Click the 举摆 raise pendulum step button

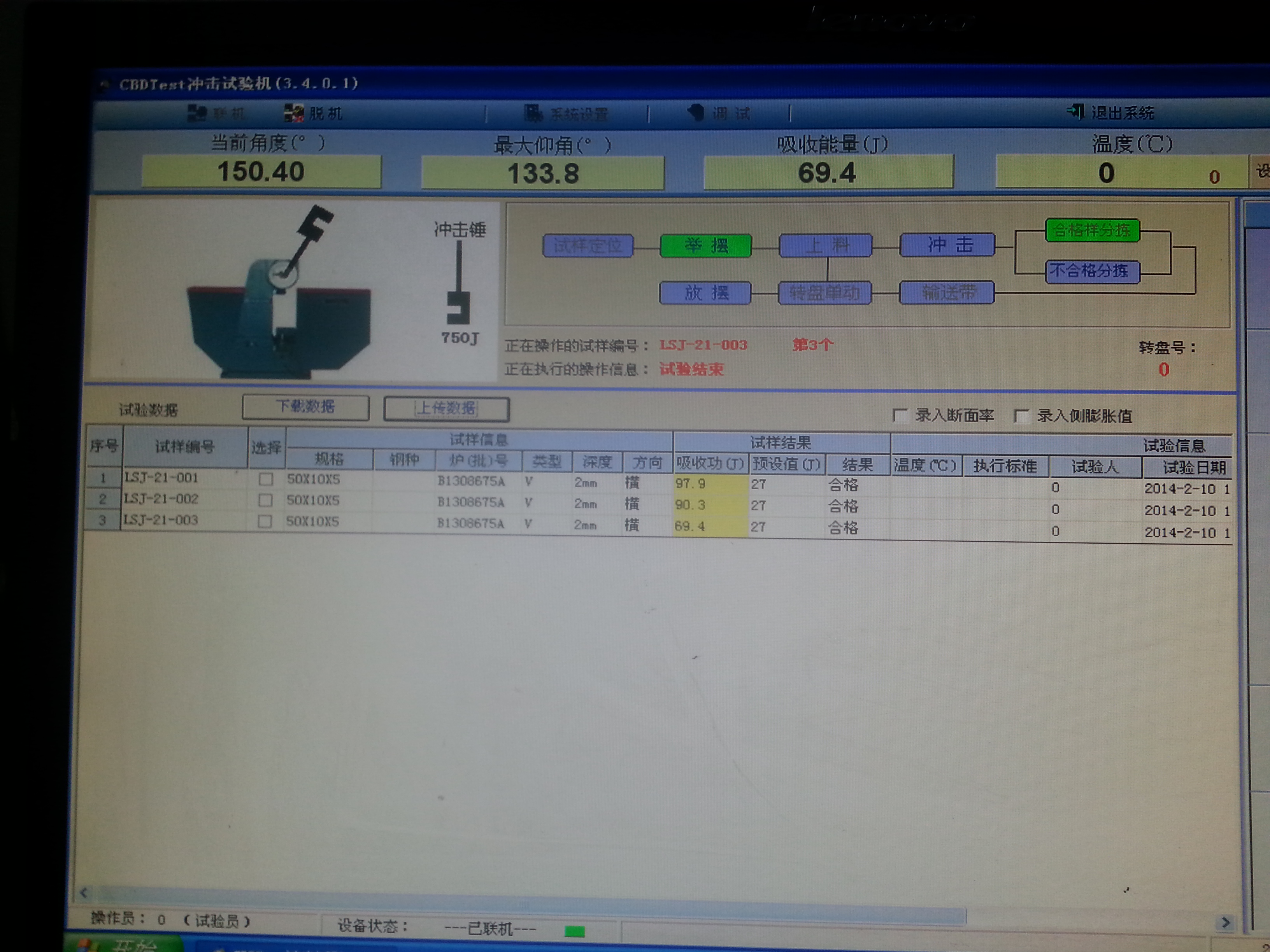(705, 246)
